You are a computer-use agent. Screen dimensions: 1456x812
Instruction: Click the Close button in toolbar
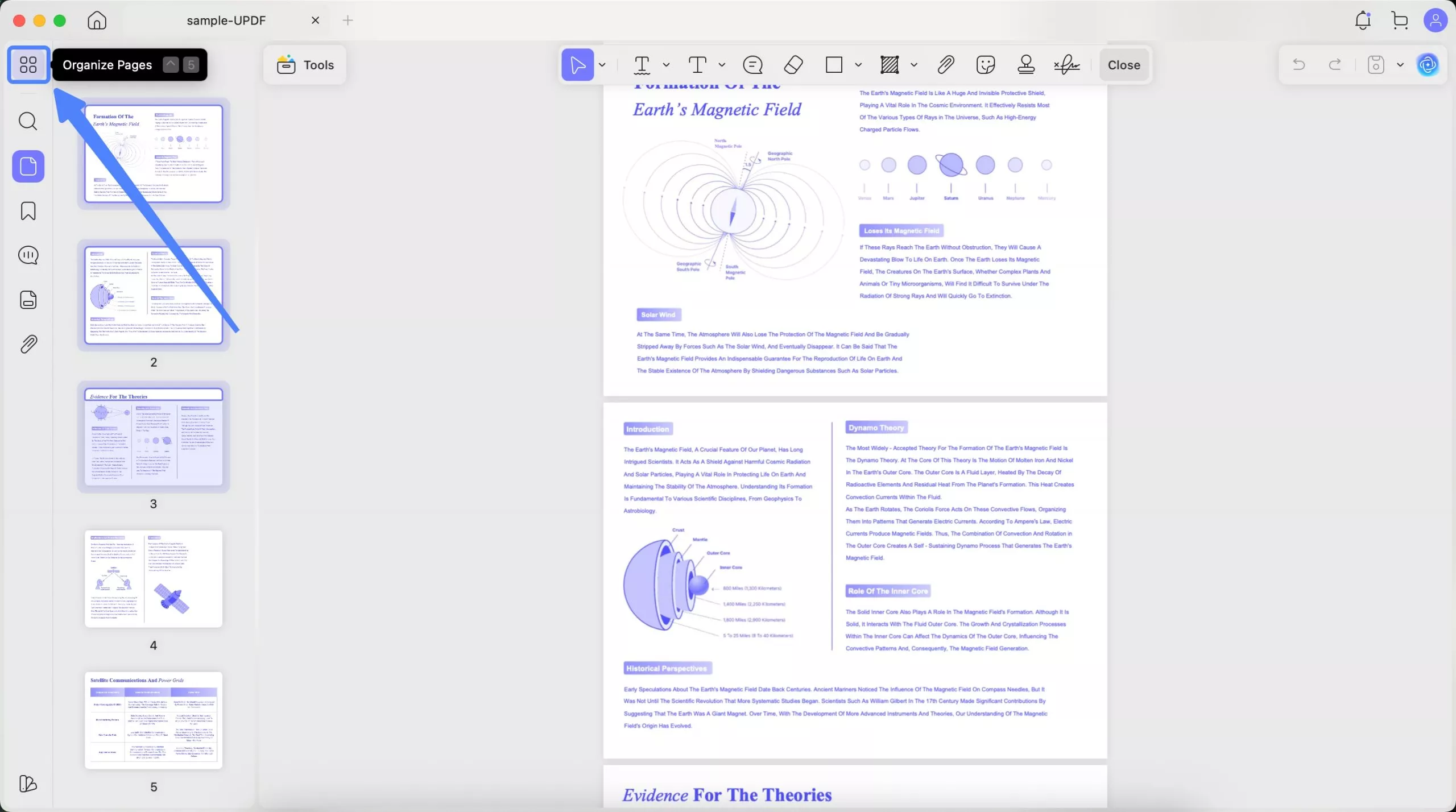[x=1124, y=65]
